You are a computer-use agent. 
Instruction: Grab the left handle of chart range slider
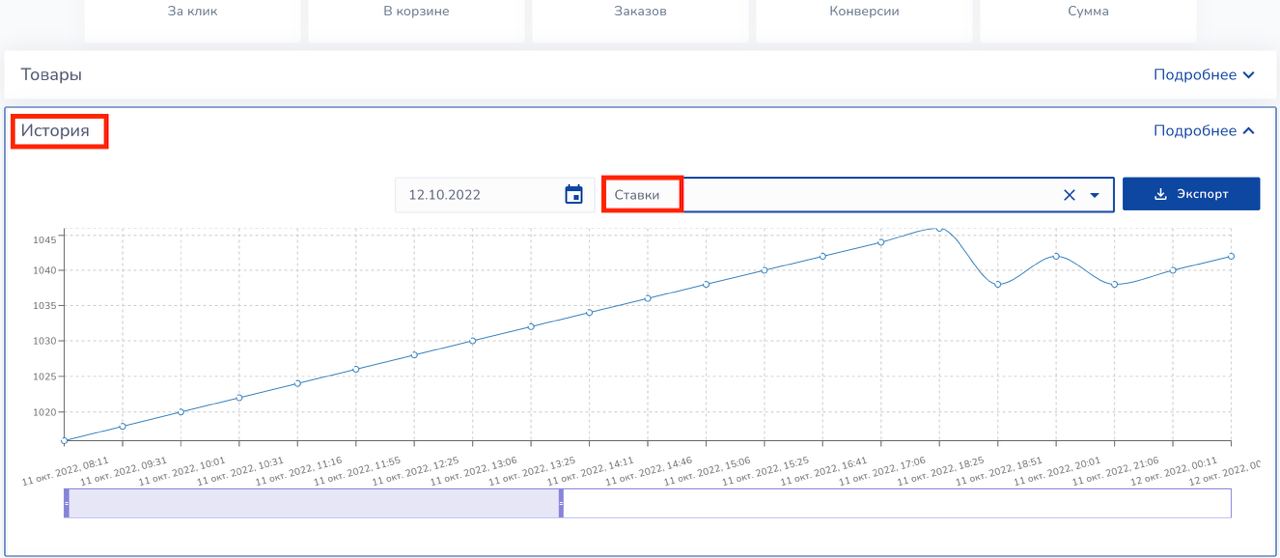tap(67, 504)
